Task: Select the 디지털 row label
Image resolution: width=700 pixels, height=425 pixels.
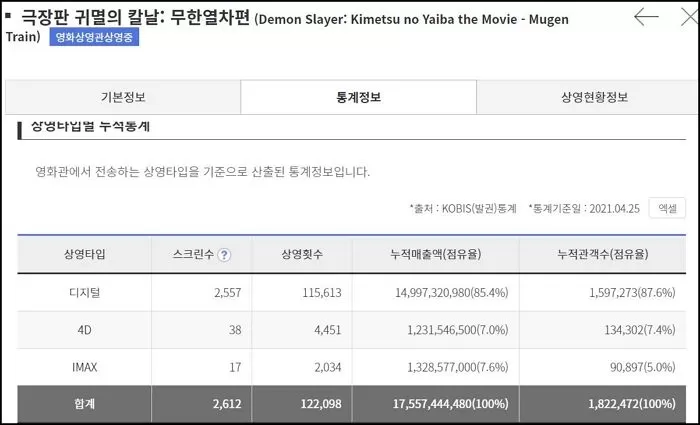Action: (x=84, y=291)
